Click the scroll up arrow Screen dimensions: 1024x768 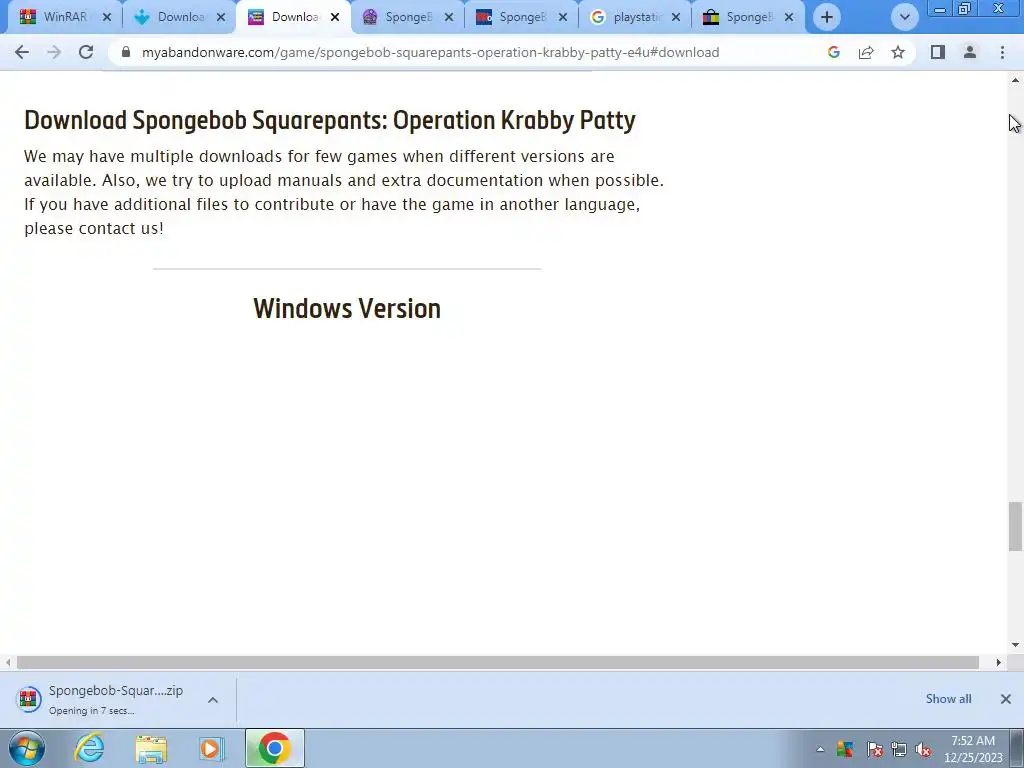1015,80
